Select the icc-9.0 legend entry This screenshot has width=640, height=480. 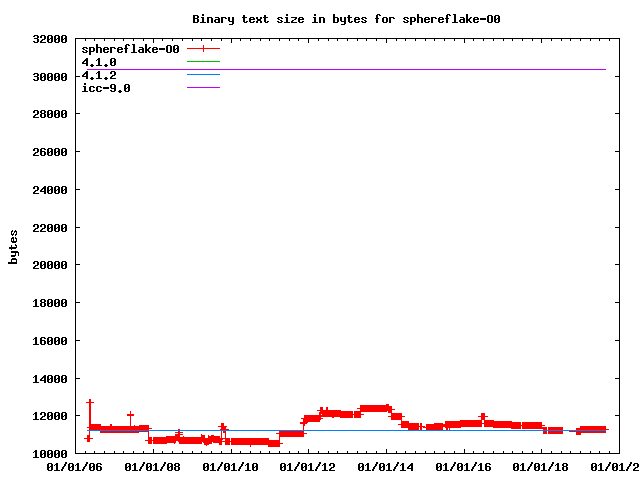(106, 88)
